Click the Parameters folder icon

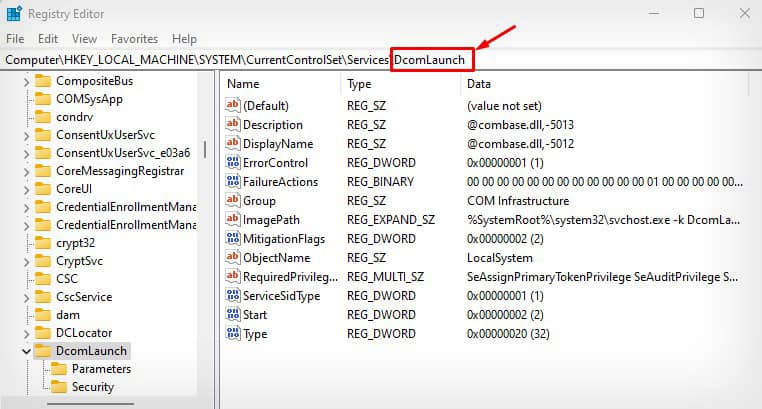point(59,369)
